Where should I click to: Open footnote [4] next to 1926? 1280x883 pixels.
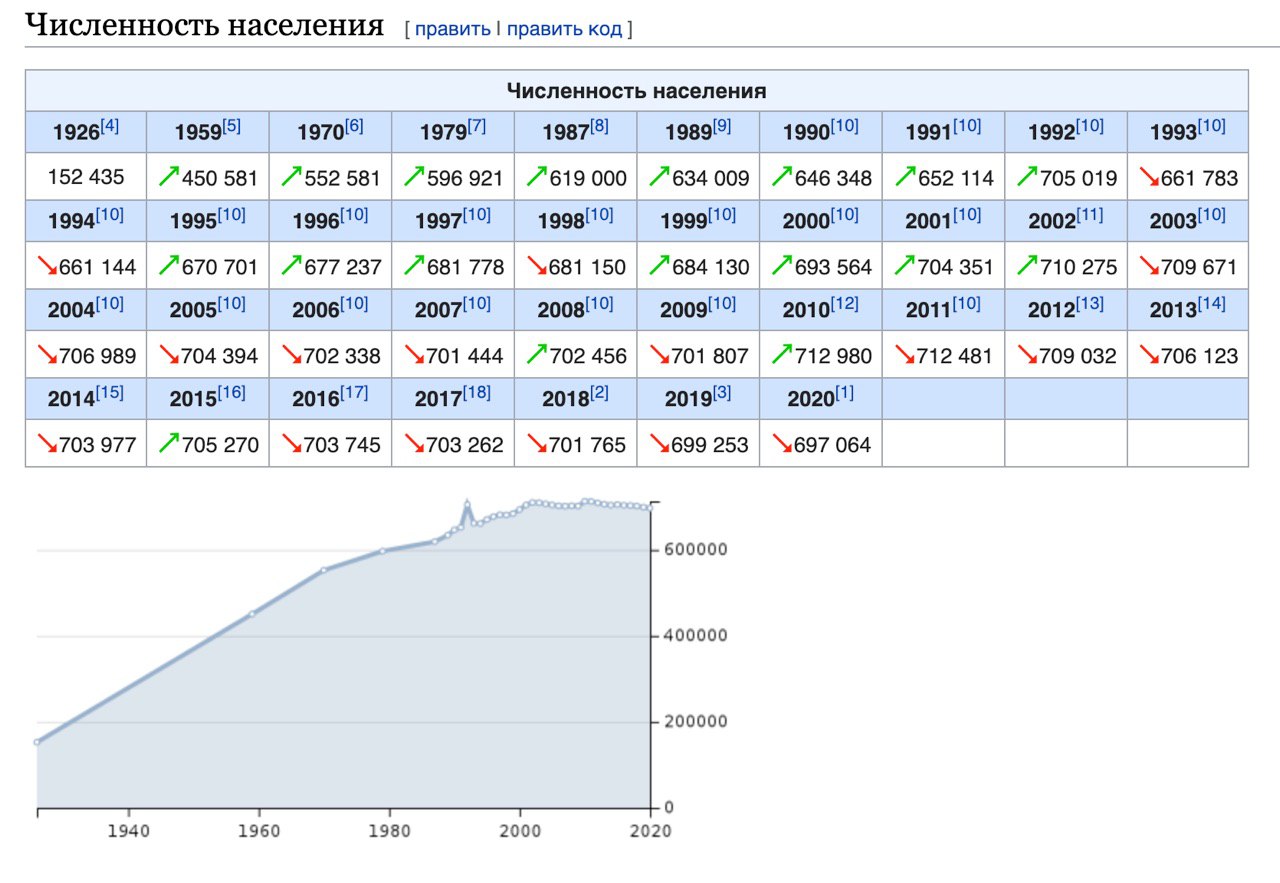[110, 127]
